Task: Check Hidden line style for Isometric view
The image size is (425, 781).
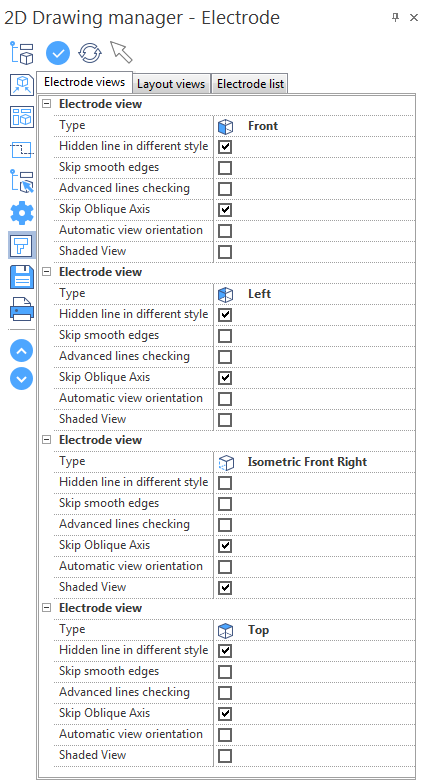Action: pyautogui.click(x=225, y=483)
